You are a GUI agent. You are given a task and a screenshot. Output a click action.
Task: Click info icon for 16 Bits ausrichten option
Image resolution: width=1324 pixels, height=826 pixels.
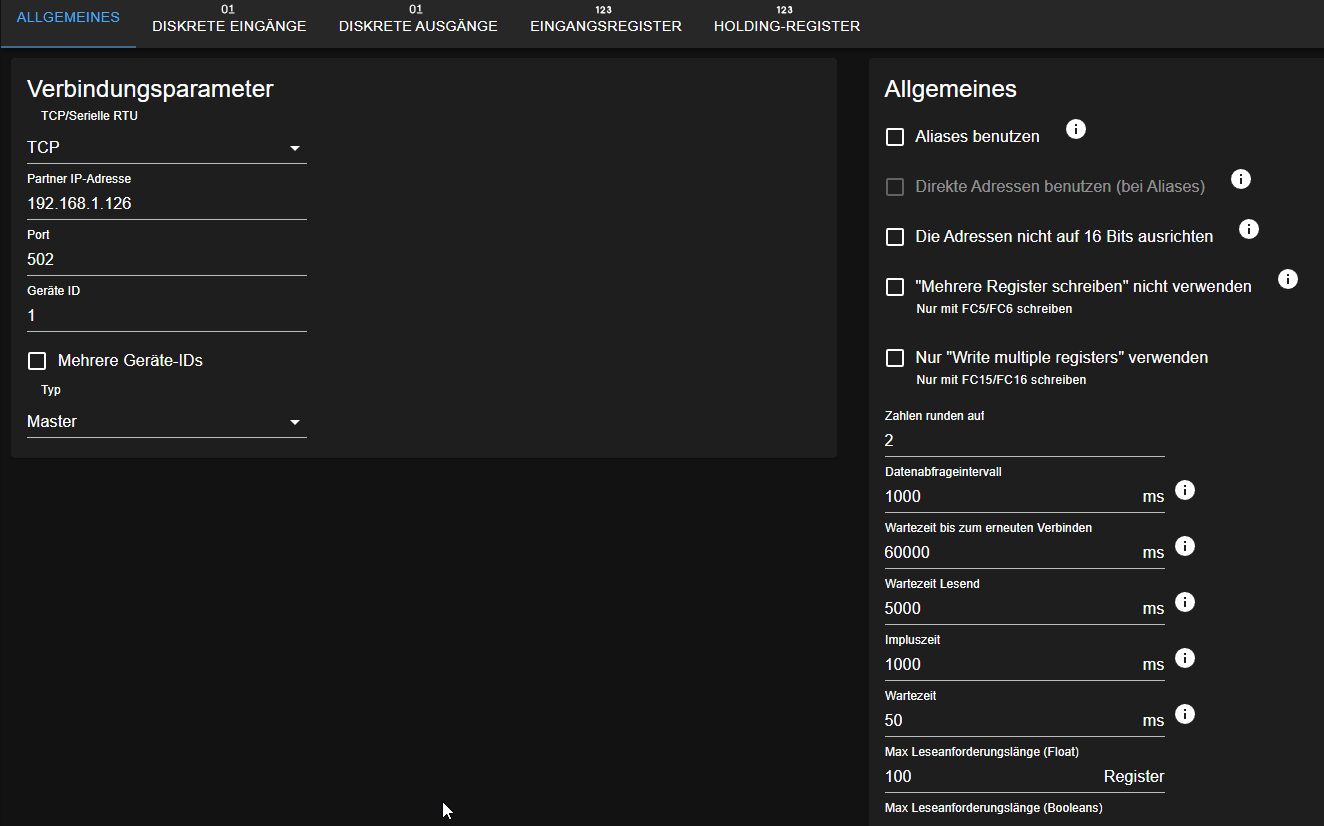pyautogui.click(x=1249, y=230)
